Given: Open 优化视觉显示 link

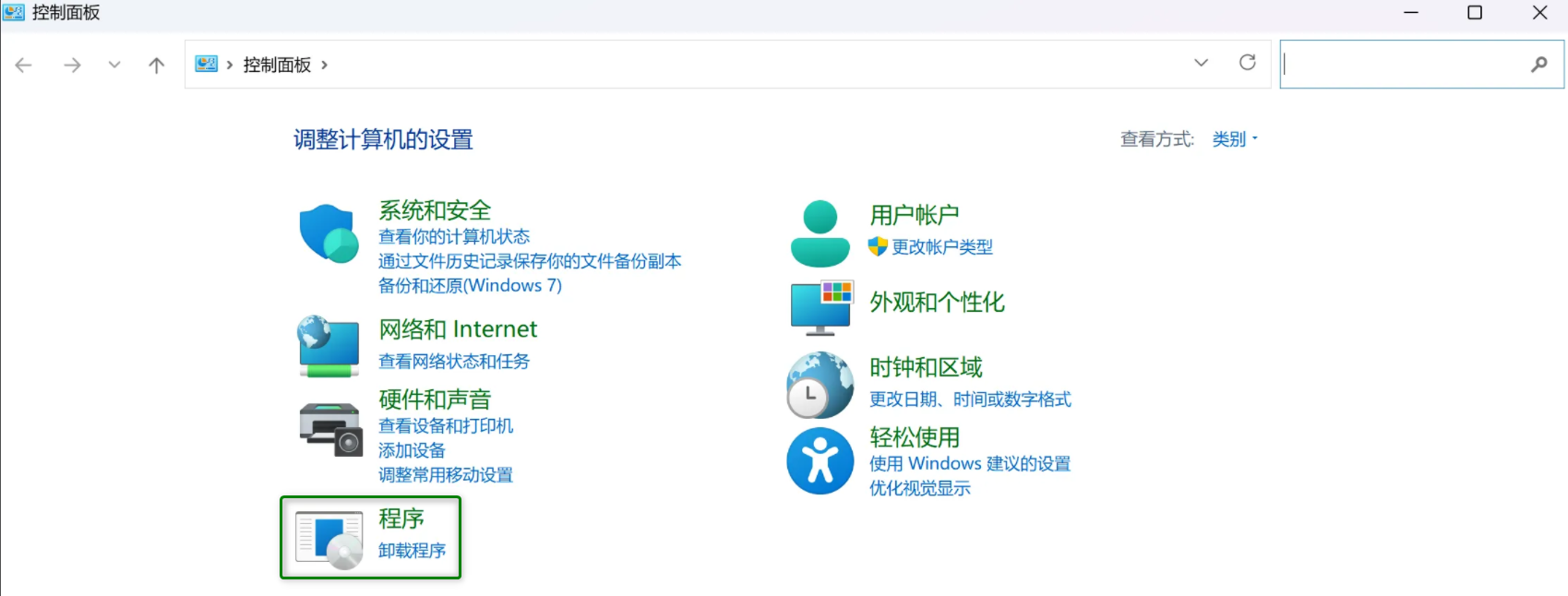Looking at the screenshot, I should [x=920, y=488].
